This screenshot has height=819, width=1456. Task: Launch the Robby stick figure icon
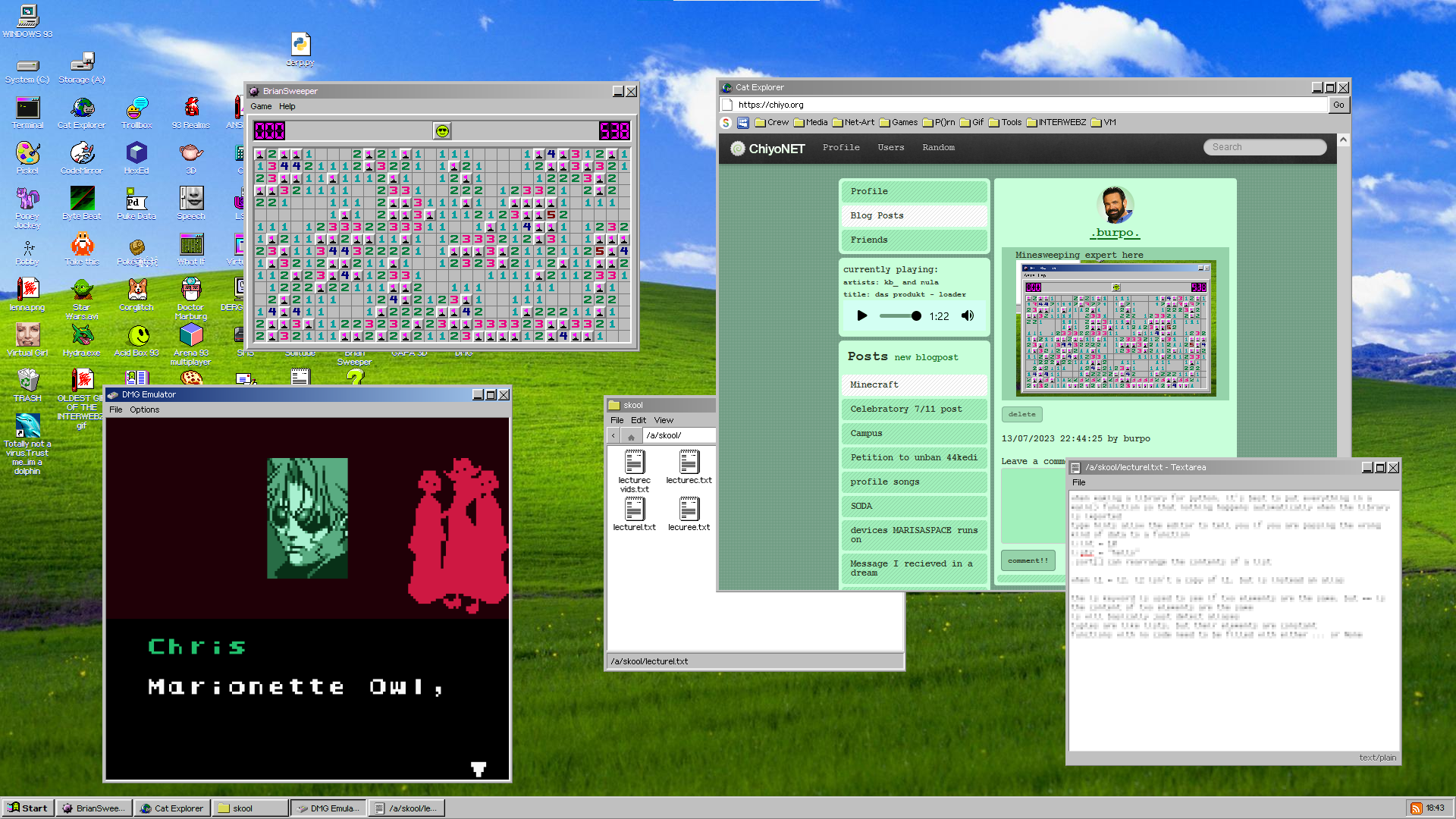[x=27, y=253]
